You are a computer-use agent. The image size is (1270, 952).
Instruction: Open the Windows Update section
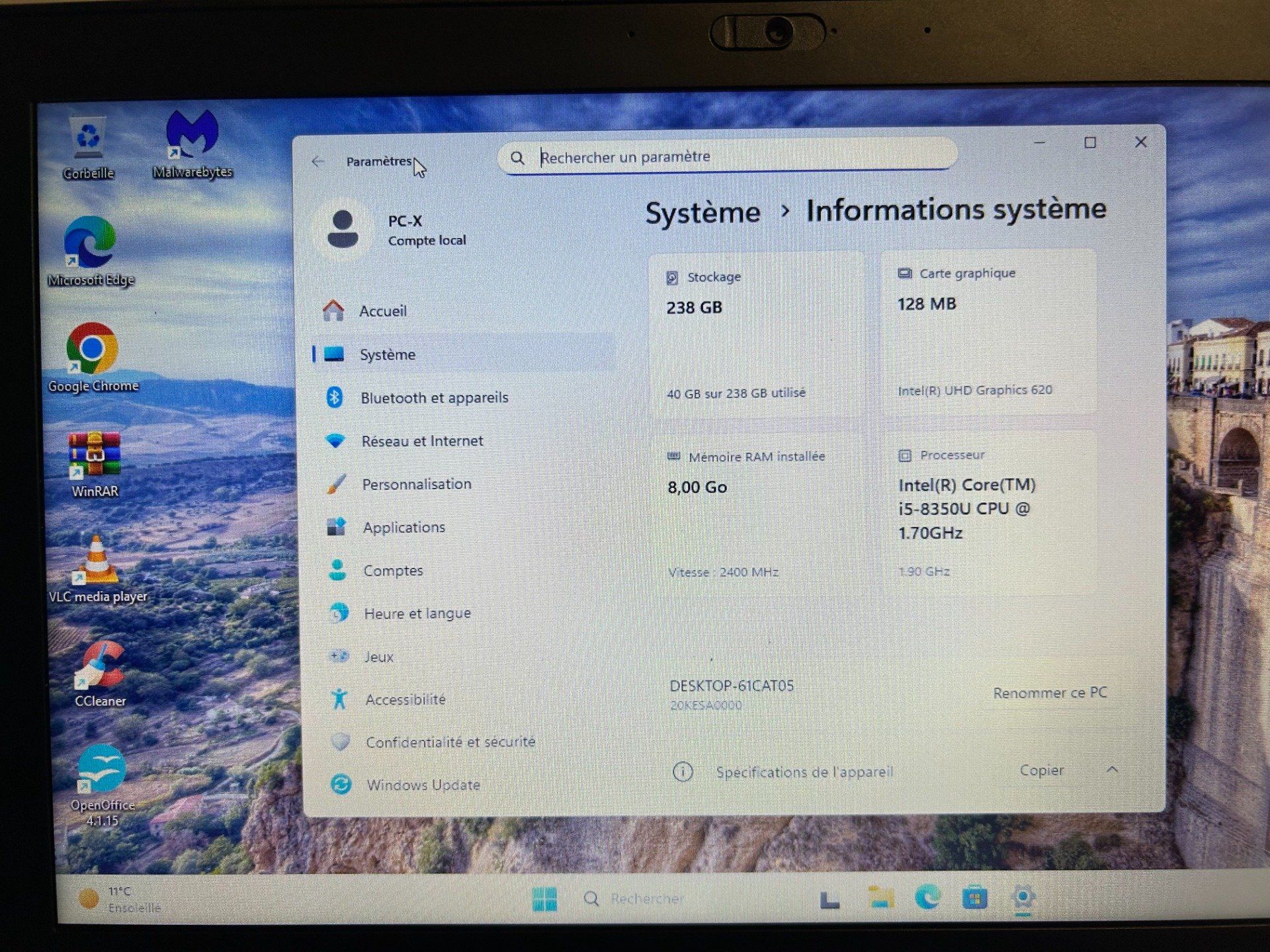[x=423, y=785]
